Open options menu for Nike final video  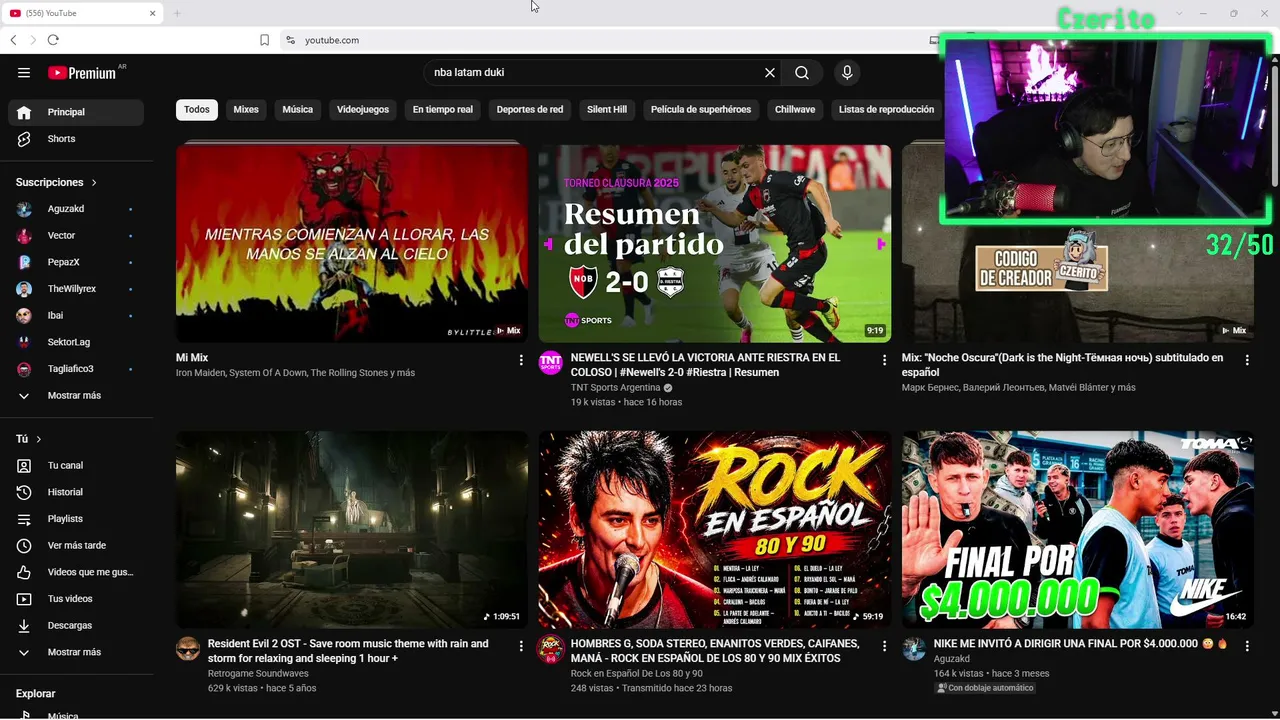(x=1247, y=646)
